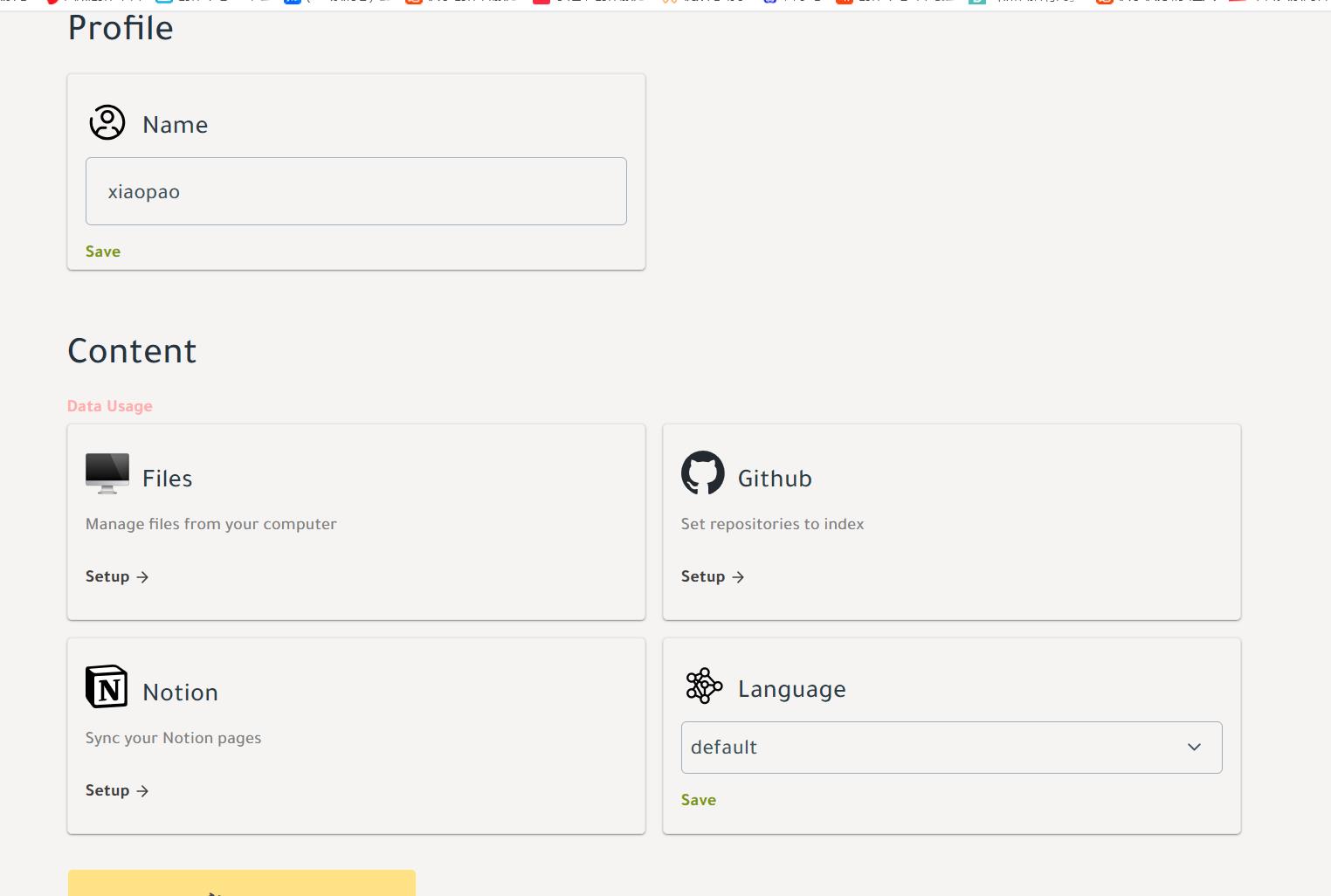
Task: Click the Github octocat logo icon
Action: click(x=703, y=473)
